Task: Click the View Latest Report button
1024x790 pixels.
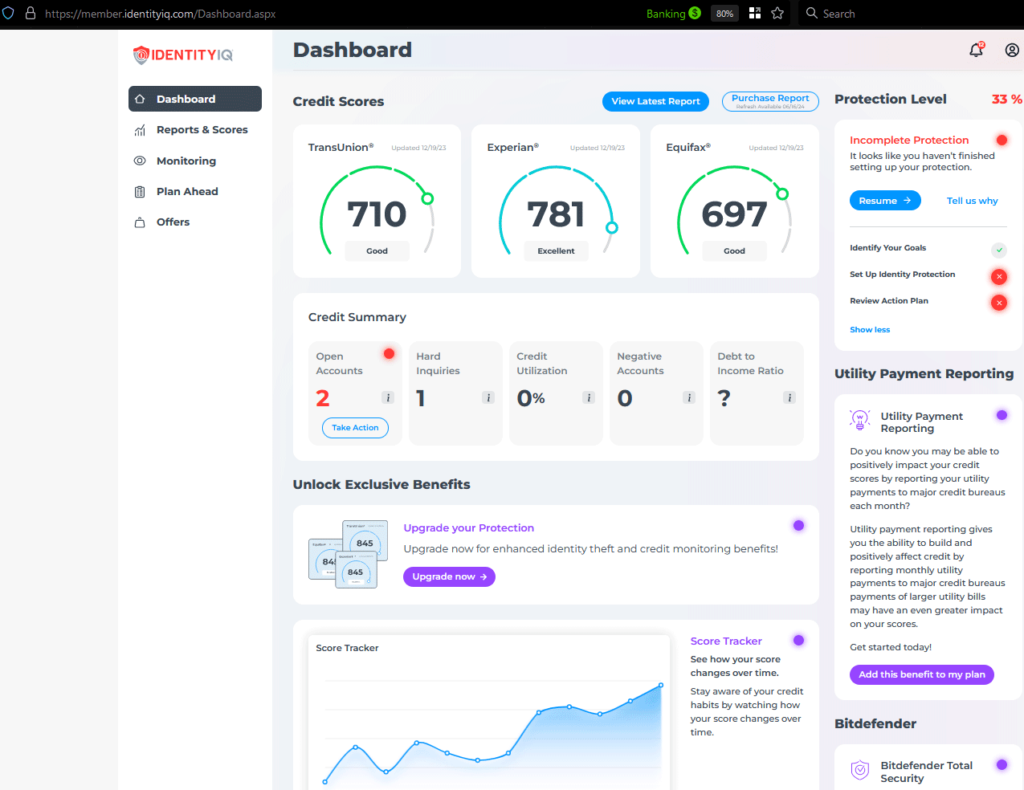Action: coord(655,101)
